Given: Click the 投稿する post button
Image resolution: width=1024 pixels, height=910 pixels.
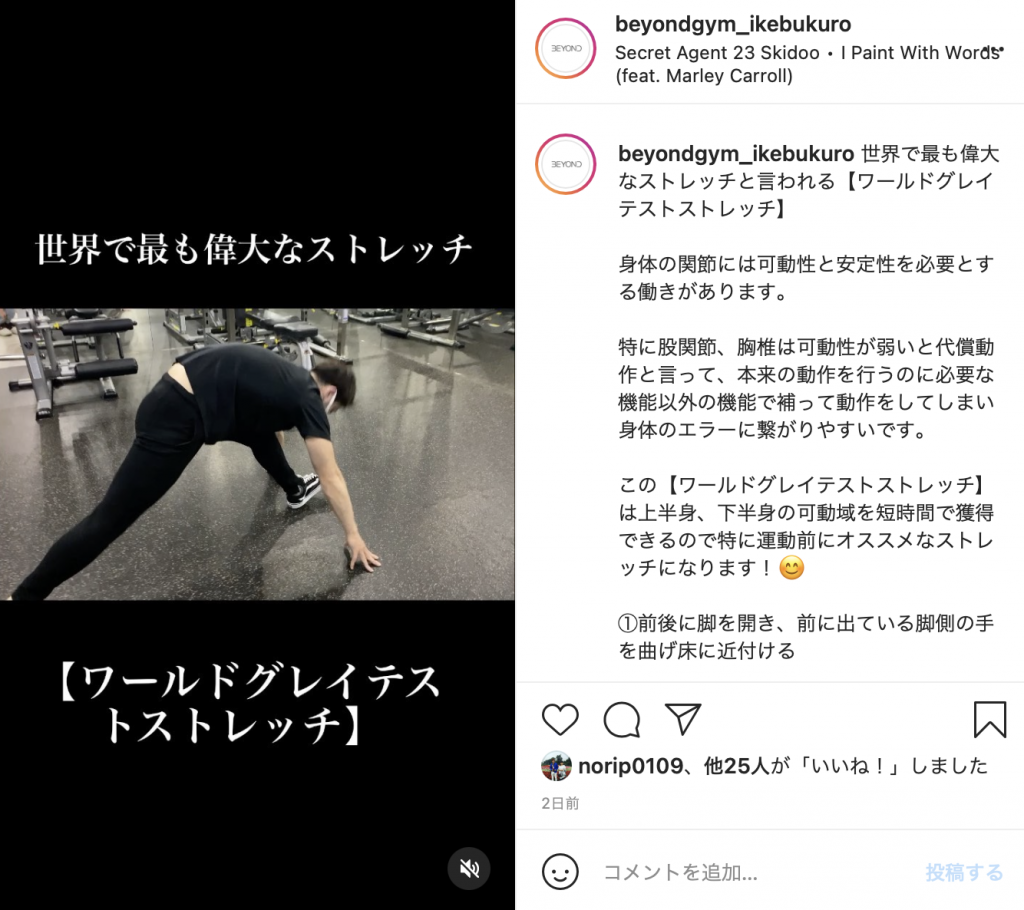Looking at the screenshot, I should [964, 872].
